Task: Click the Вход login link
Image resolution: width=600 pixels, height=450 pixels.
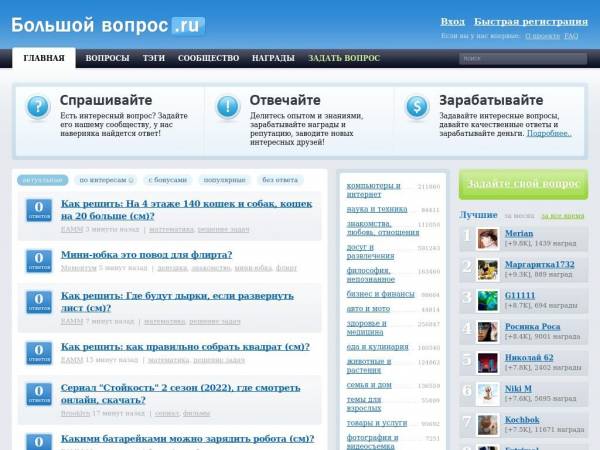Action: click(453, 21)
